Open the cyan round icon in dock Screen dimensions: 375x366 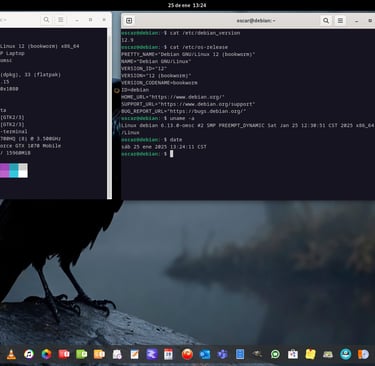[346, 354]
